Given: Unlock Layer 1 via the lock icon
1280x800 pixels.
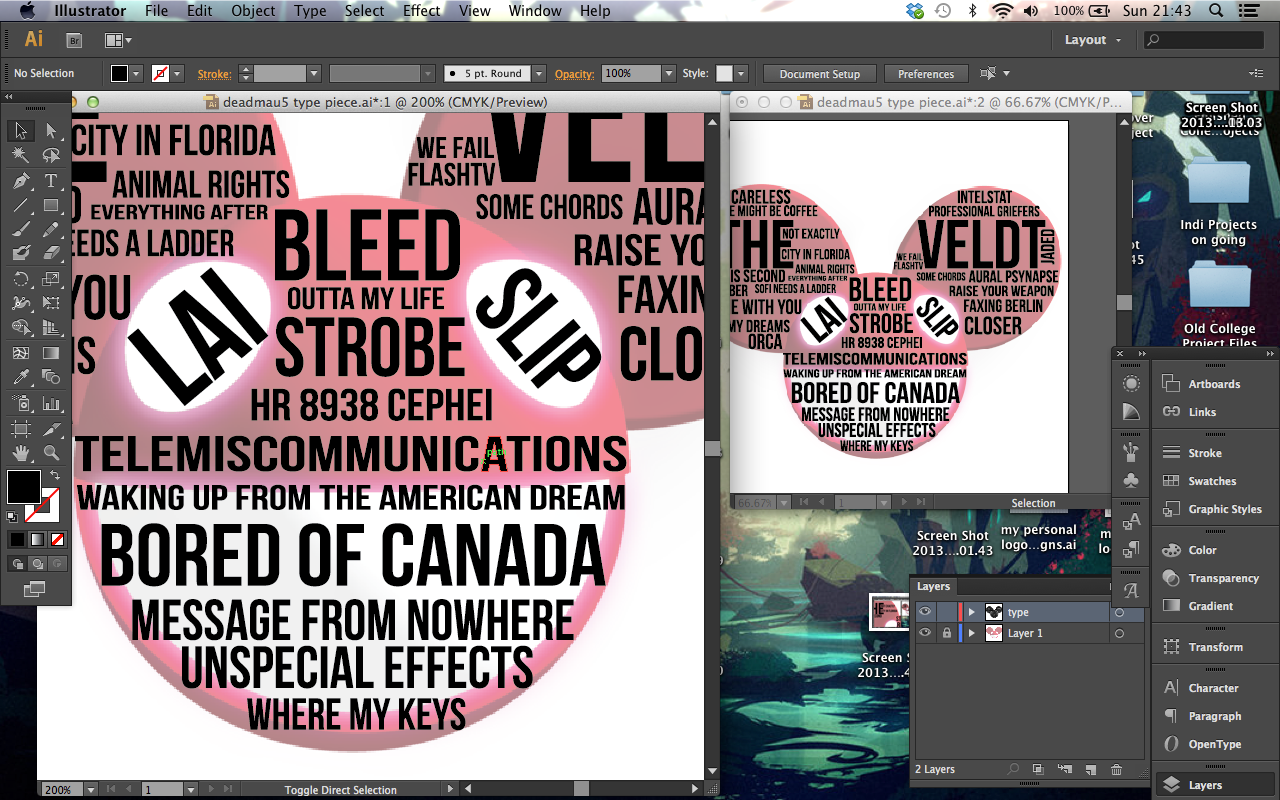Looking at the screenshot, I should point(946,633).
